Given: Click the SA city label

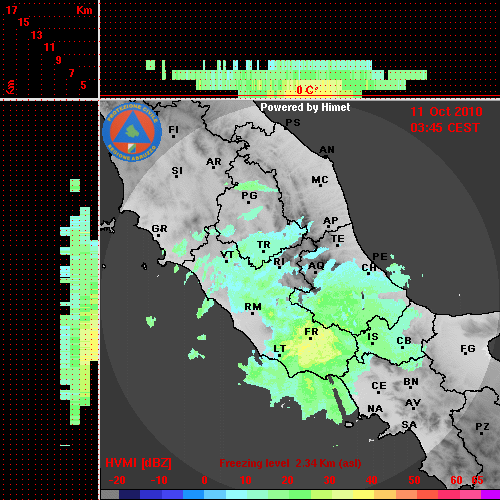Looking at the screenshot, I should [x=409, y=425].
